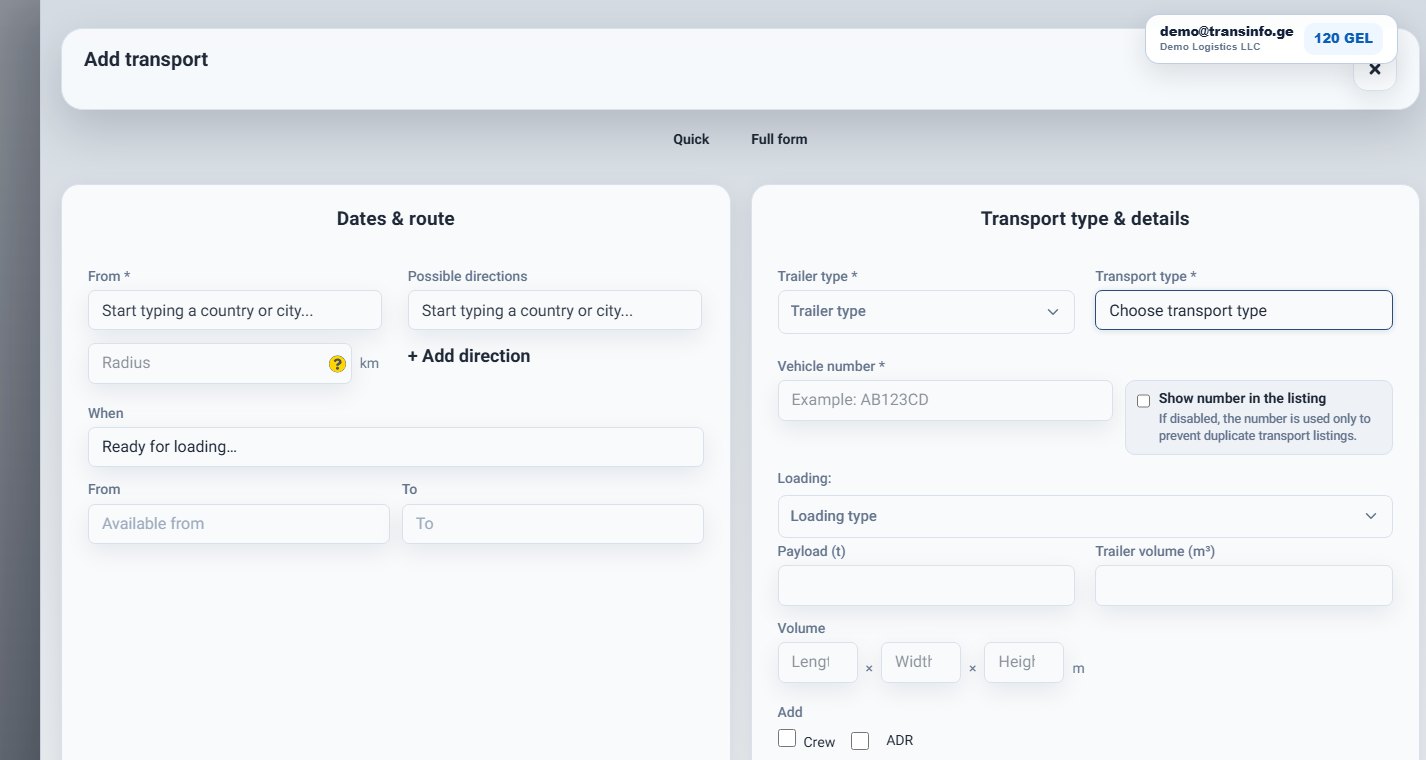Open the Trailer type dropdown
The width and height of the screenshot is (1426, 760).
pyautogui.click(x=926, y=311)
